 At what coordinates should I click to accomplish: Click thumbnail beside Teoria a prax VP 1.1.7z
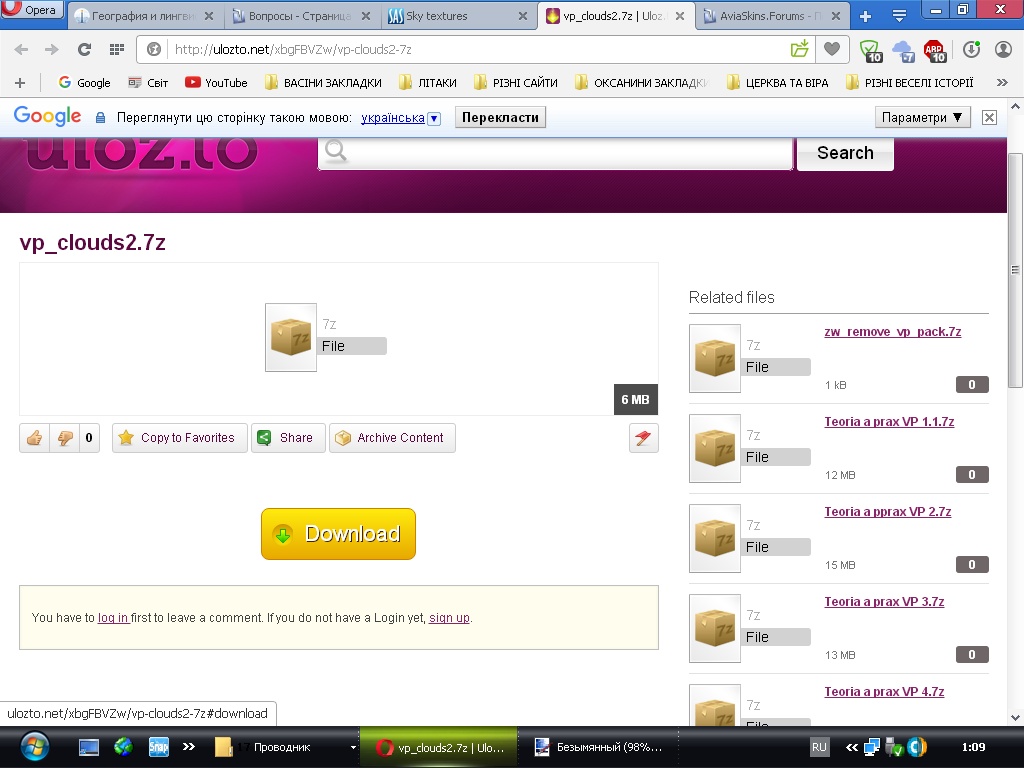coord(714,449)
